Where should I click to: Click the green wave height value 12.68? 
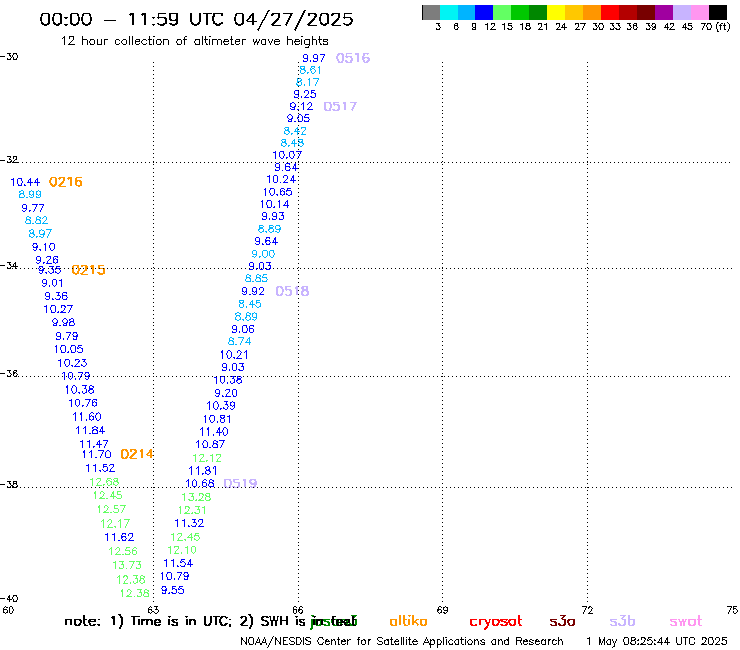point(104,482)
